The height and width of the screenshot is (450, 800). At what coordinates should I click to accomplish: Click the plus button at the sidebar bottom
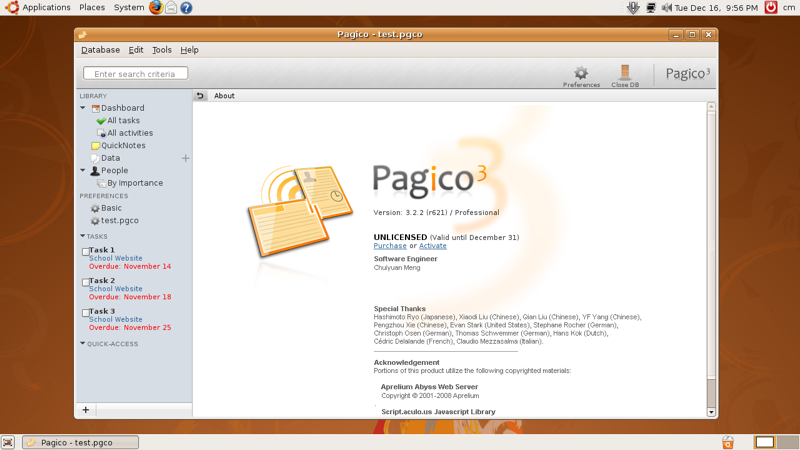(86, 410)
